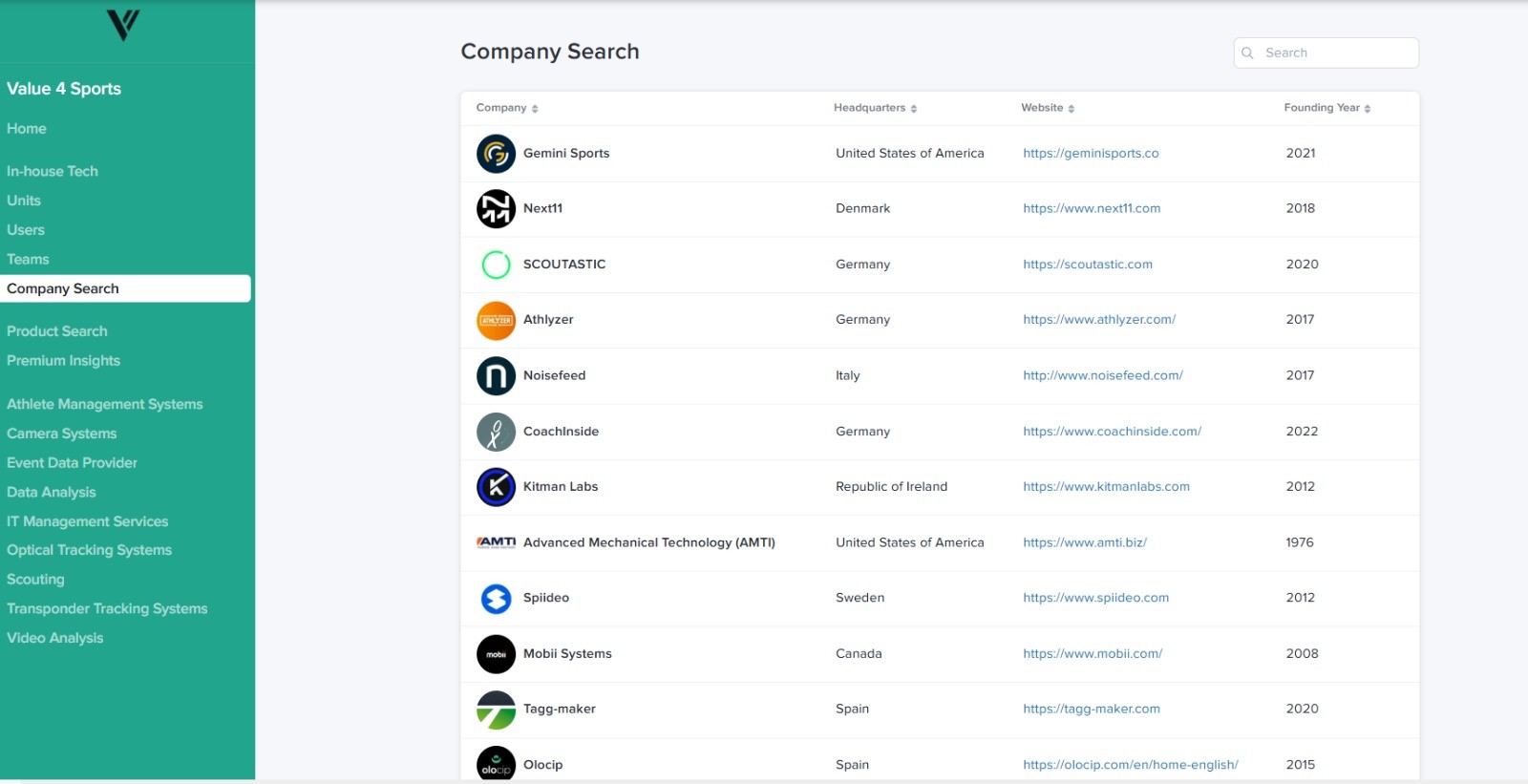Click the 1976 founding year cell
This screenshot has width=1528, height=784.
[1300, 542]
